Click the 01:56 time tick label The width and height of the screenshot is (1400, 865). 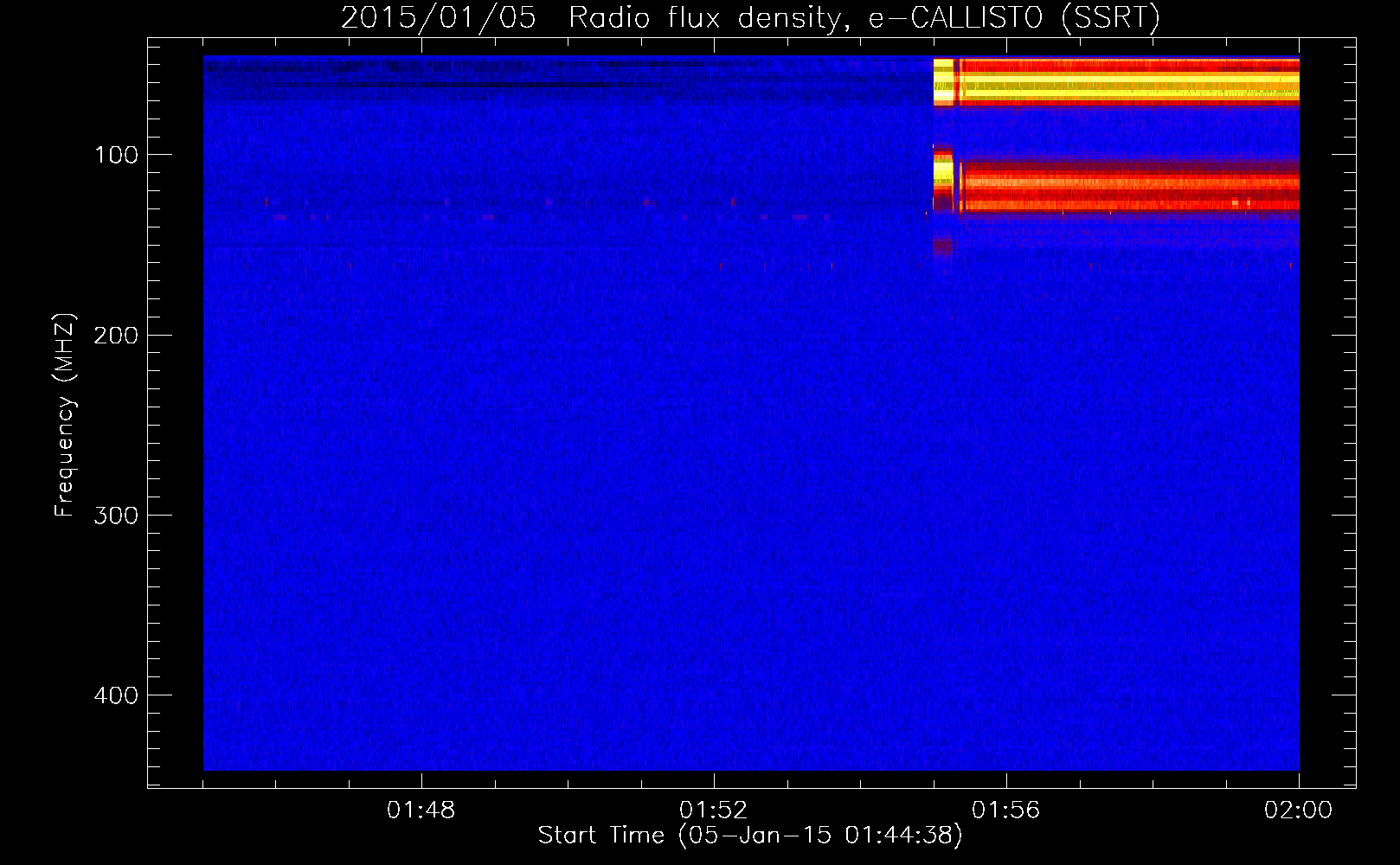(x=1005, y=811)
